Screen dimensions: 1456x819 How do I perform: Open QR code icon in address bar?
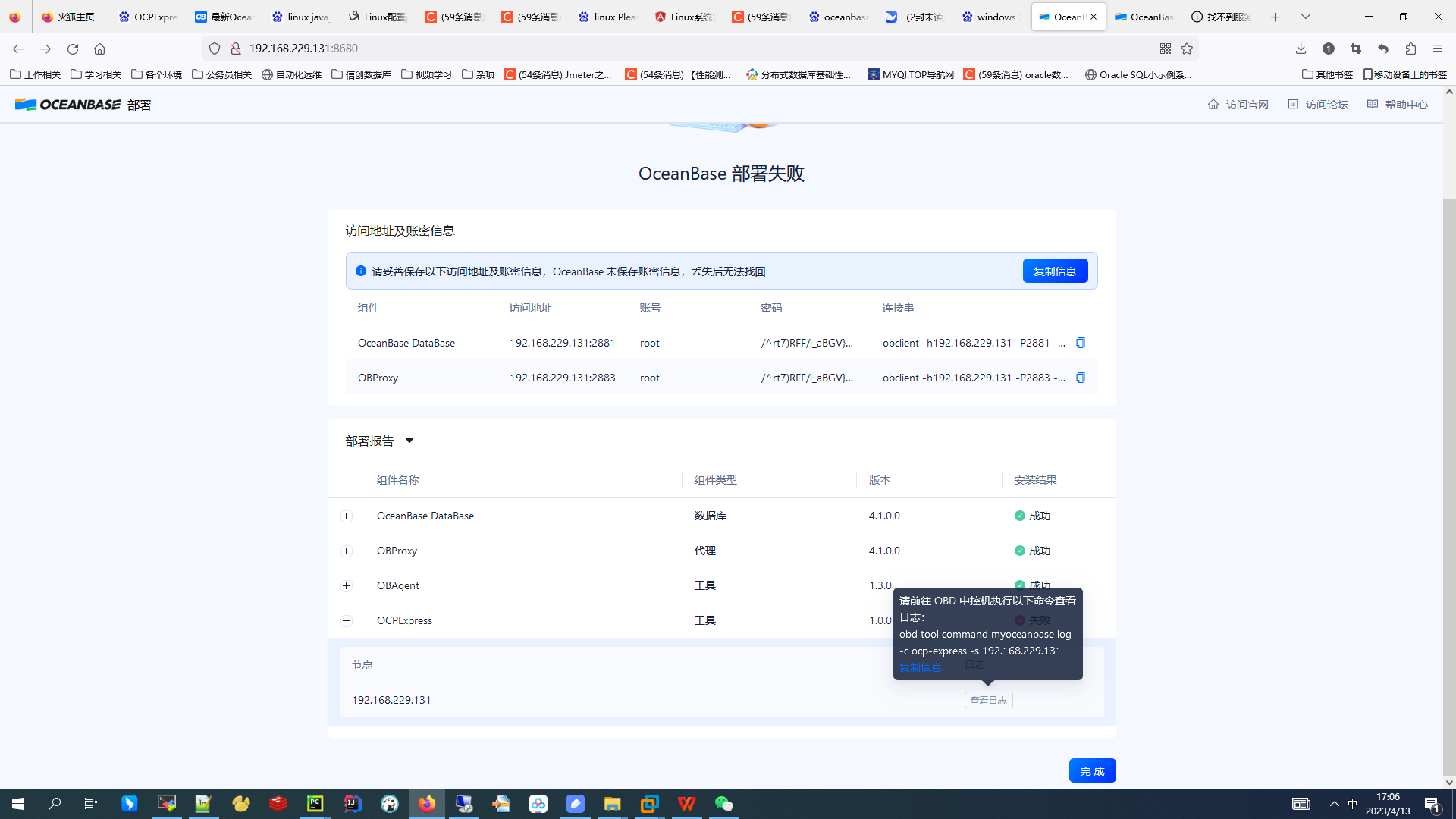point(1166,49)
